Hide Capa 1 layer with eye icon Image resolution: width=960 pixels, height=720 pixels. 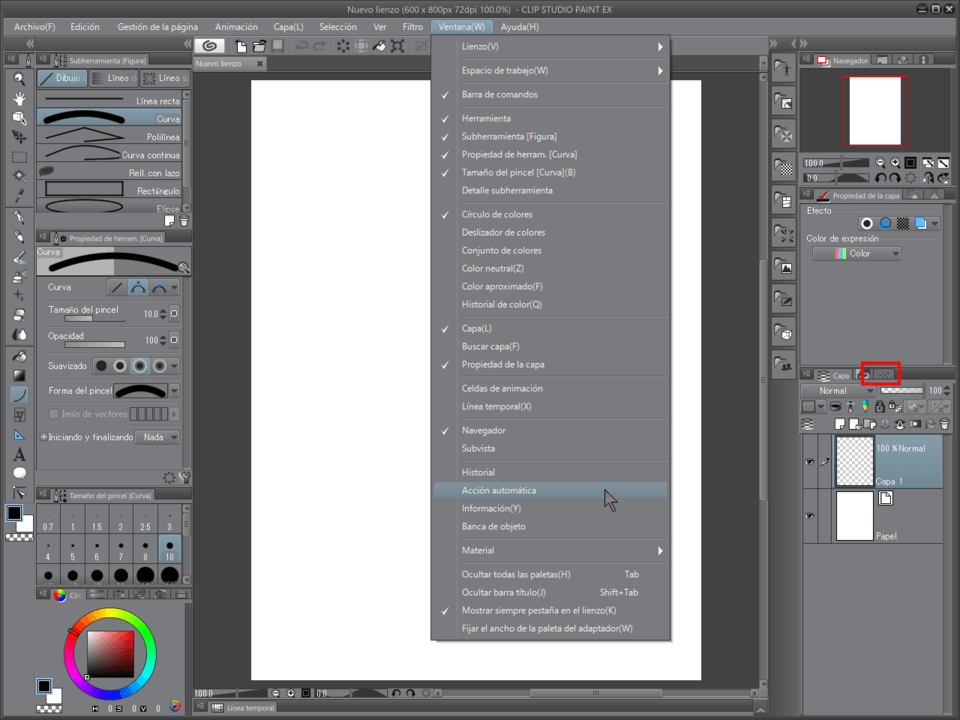[809, 462]
